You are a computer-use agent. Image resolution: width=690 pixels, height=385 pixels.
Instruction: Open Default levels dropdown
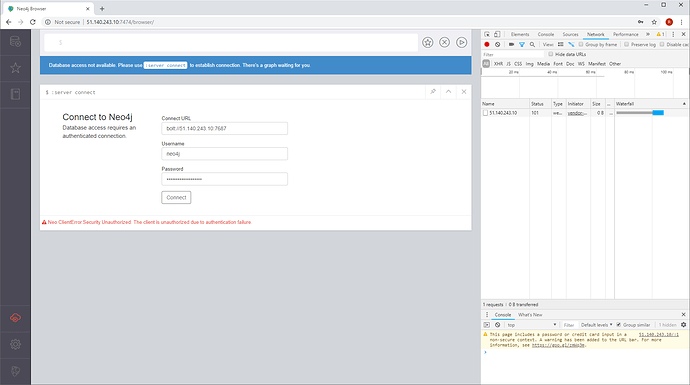(x=596, y=325)
